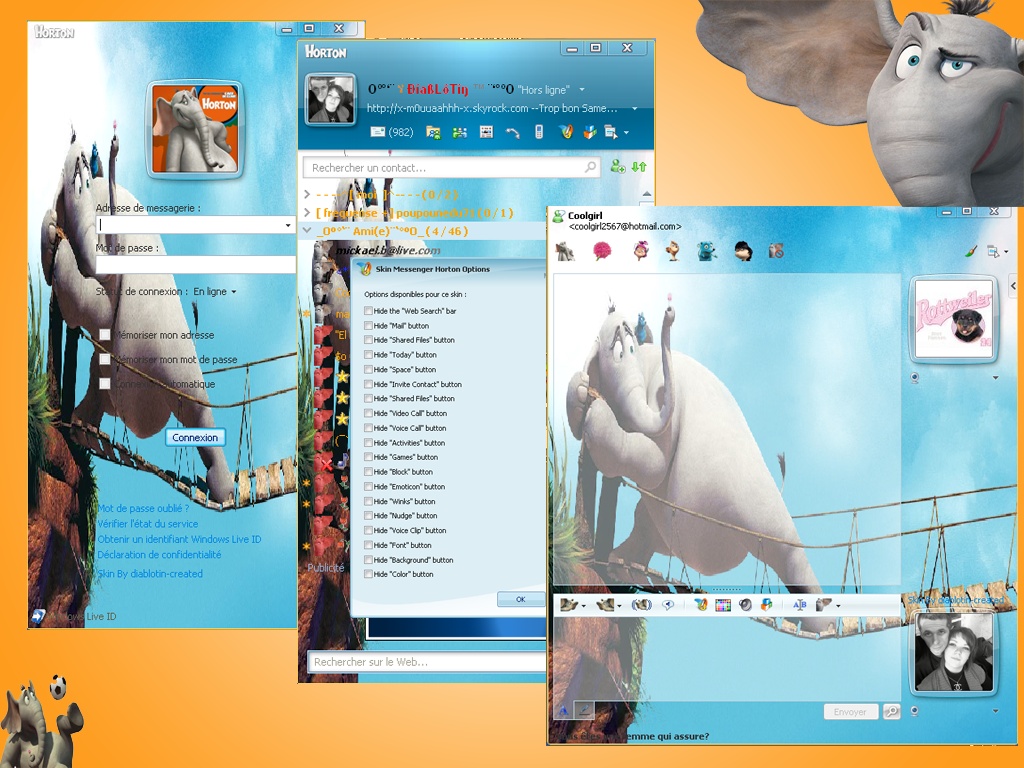Screen dimensions: 1024x768
Task: Open Déclaration de confidentialité link
Action: 159,554
